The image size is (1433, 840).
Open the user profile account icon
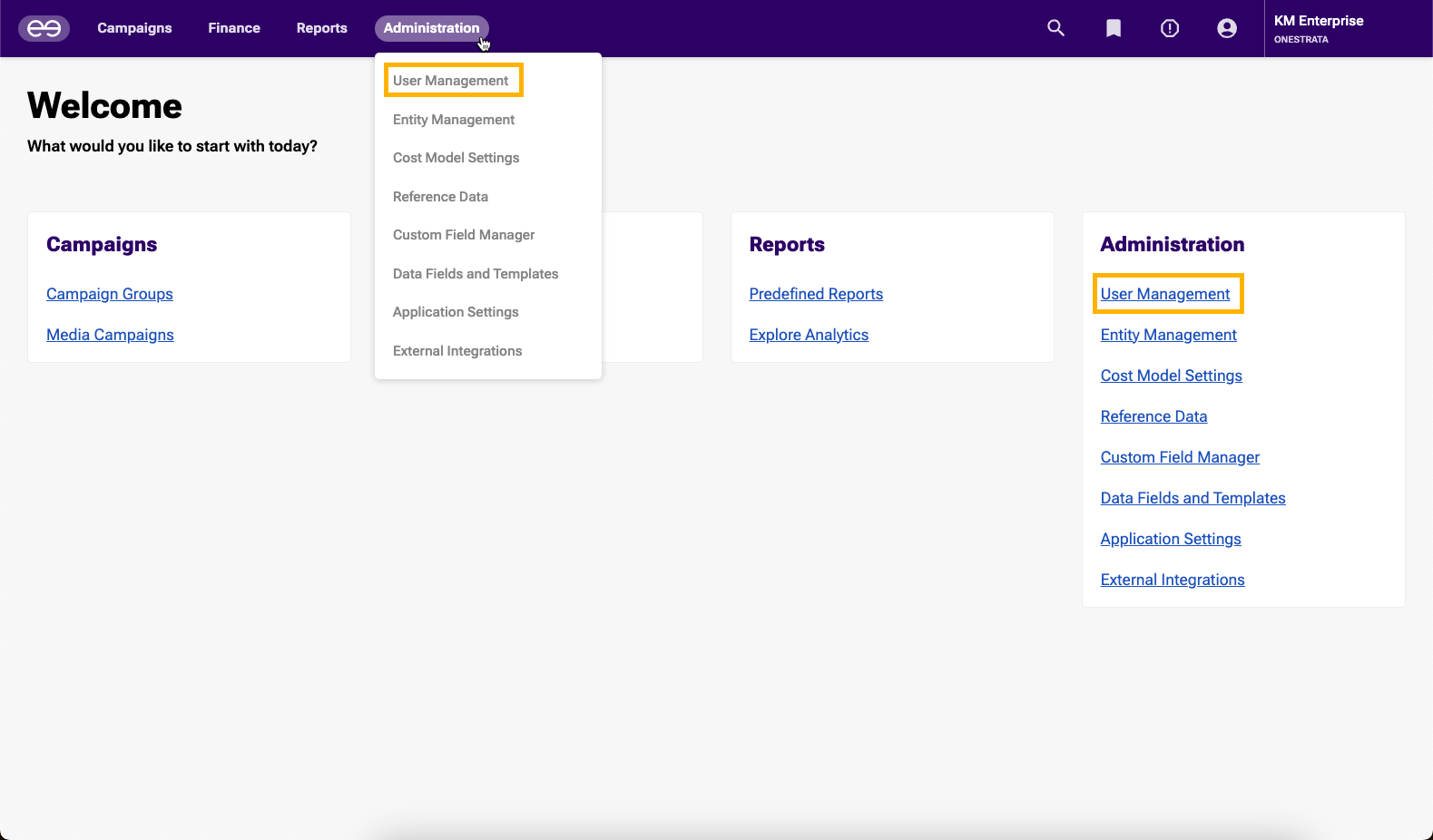(1226, 28)
